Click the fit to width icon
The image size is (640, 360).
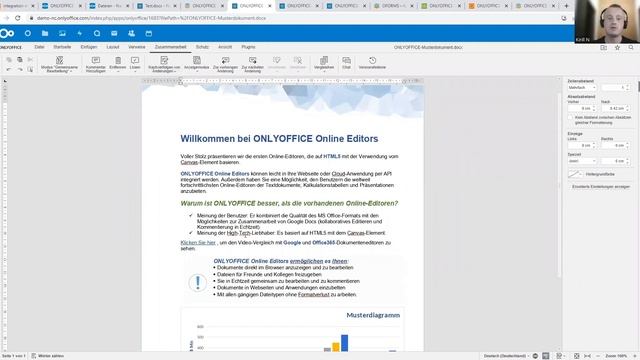tap(587, 356)
